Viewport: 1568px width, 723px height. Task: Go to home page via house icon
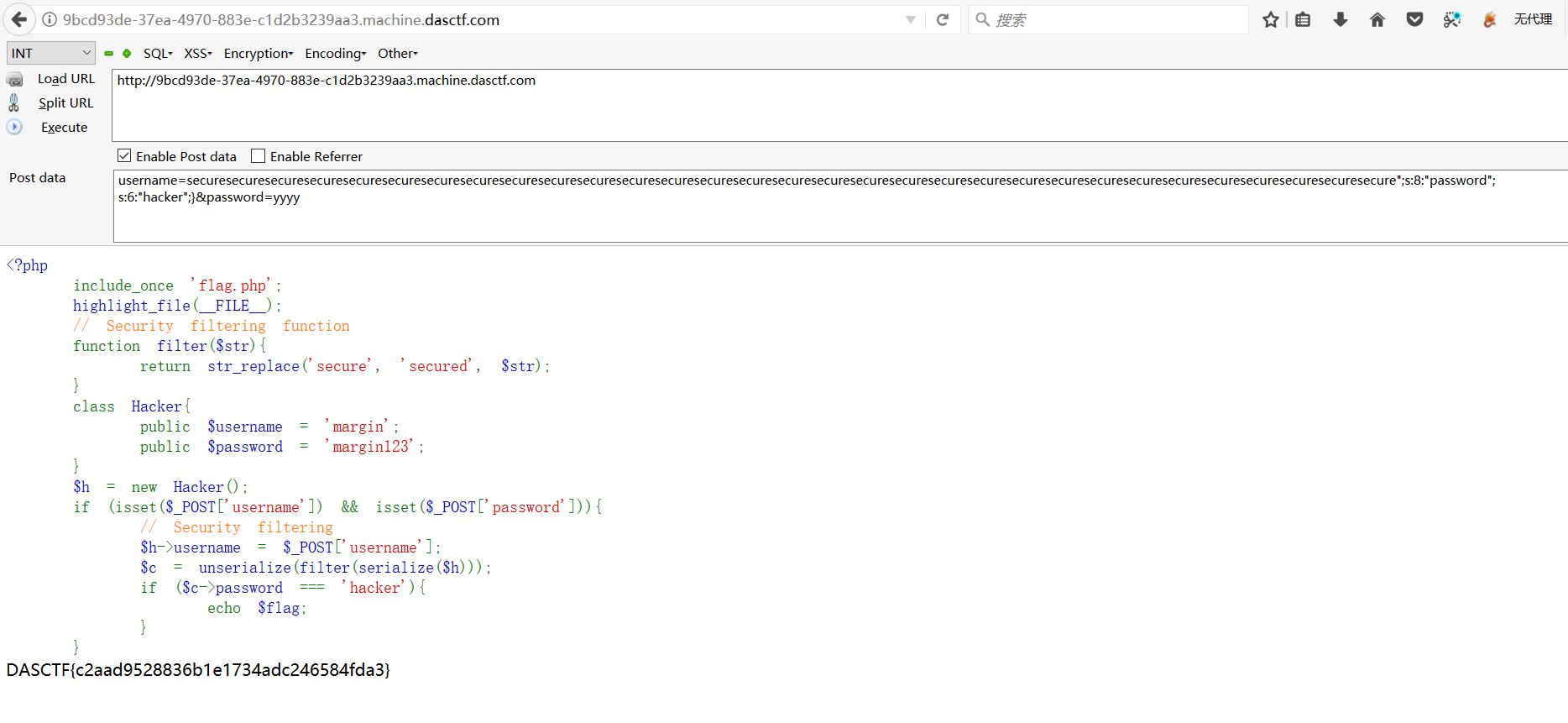(1377, 19)
